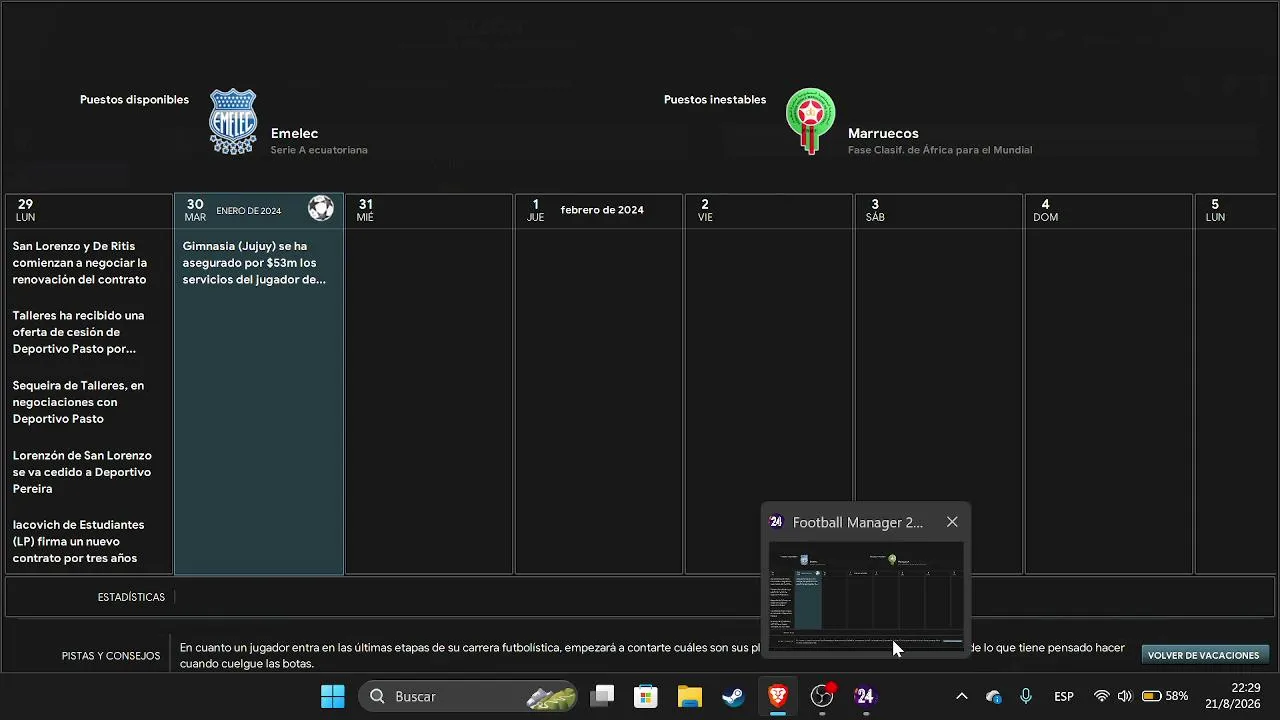The image size is (1280, 720).
Task: Open Lorenzón loan to Deportivo Pereira news
Action: (x=82, y=472)
